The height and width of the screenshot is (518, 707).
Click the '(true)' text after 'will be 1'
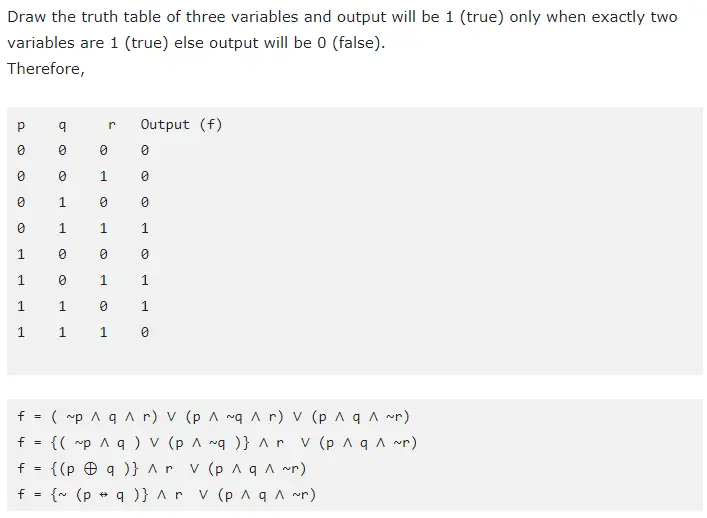(486, 17)
